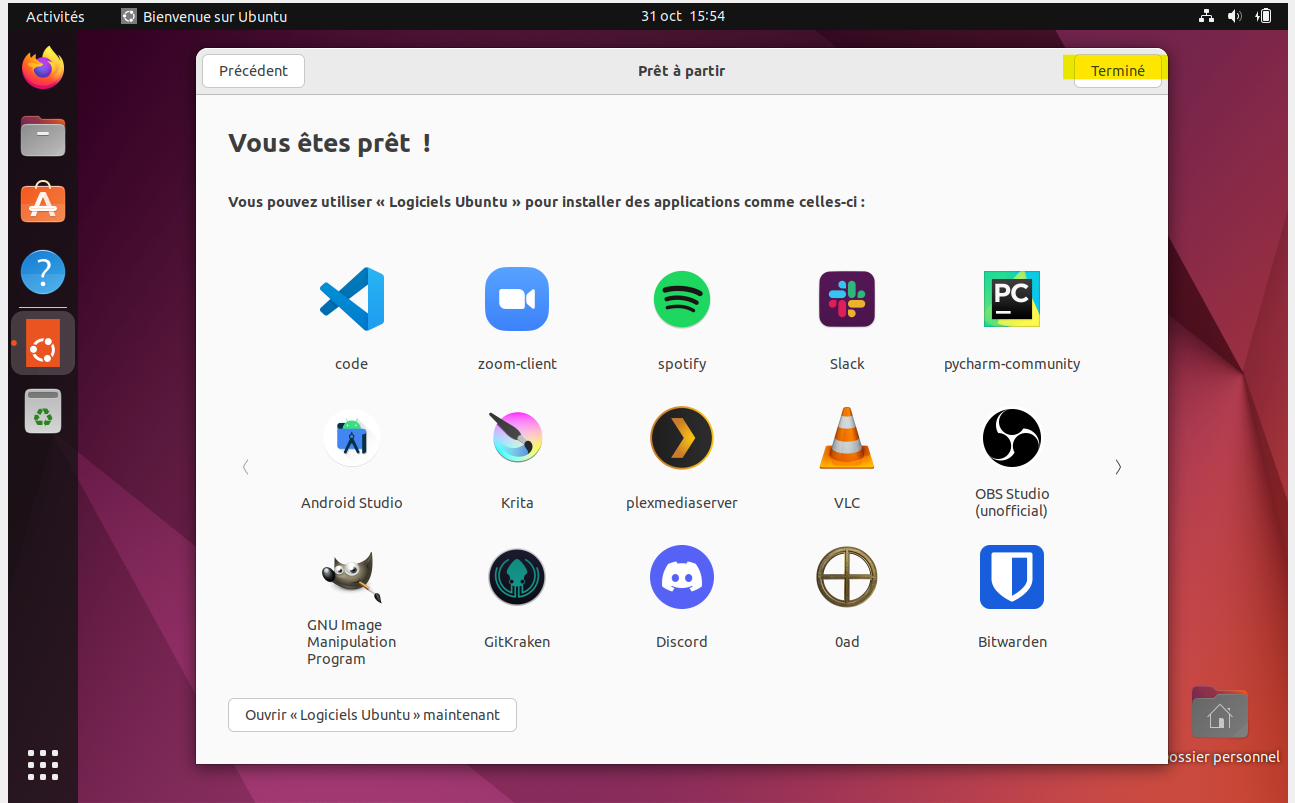Click the Visual Studio Code app icon
Screen dimensions: 1295x803
pos(351,299)
